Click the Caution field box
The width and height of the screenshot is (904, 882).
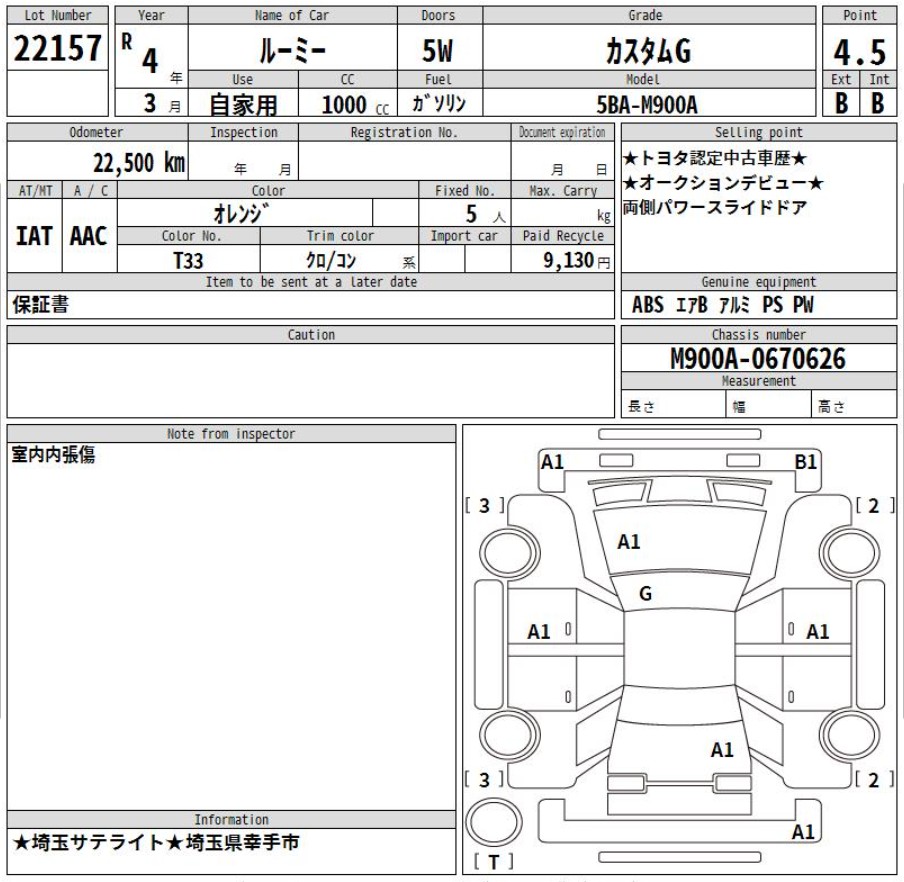311,380
